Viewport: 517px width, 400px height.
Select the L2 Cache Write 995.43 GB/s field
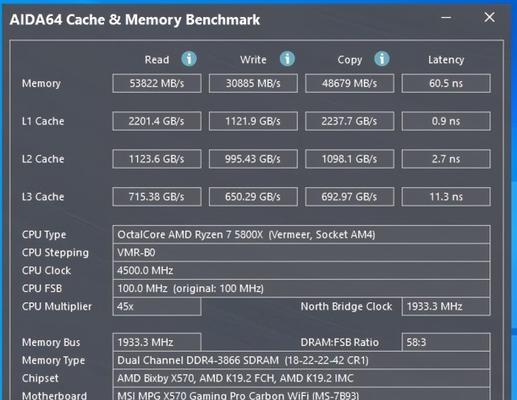[253, 159]
